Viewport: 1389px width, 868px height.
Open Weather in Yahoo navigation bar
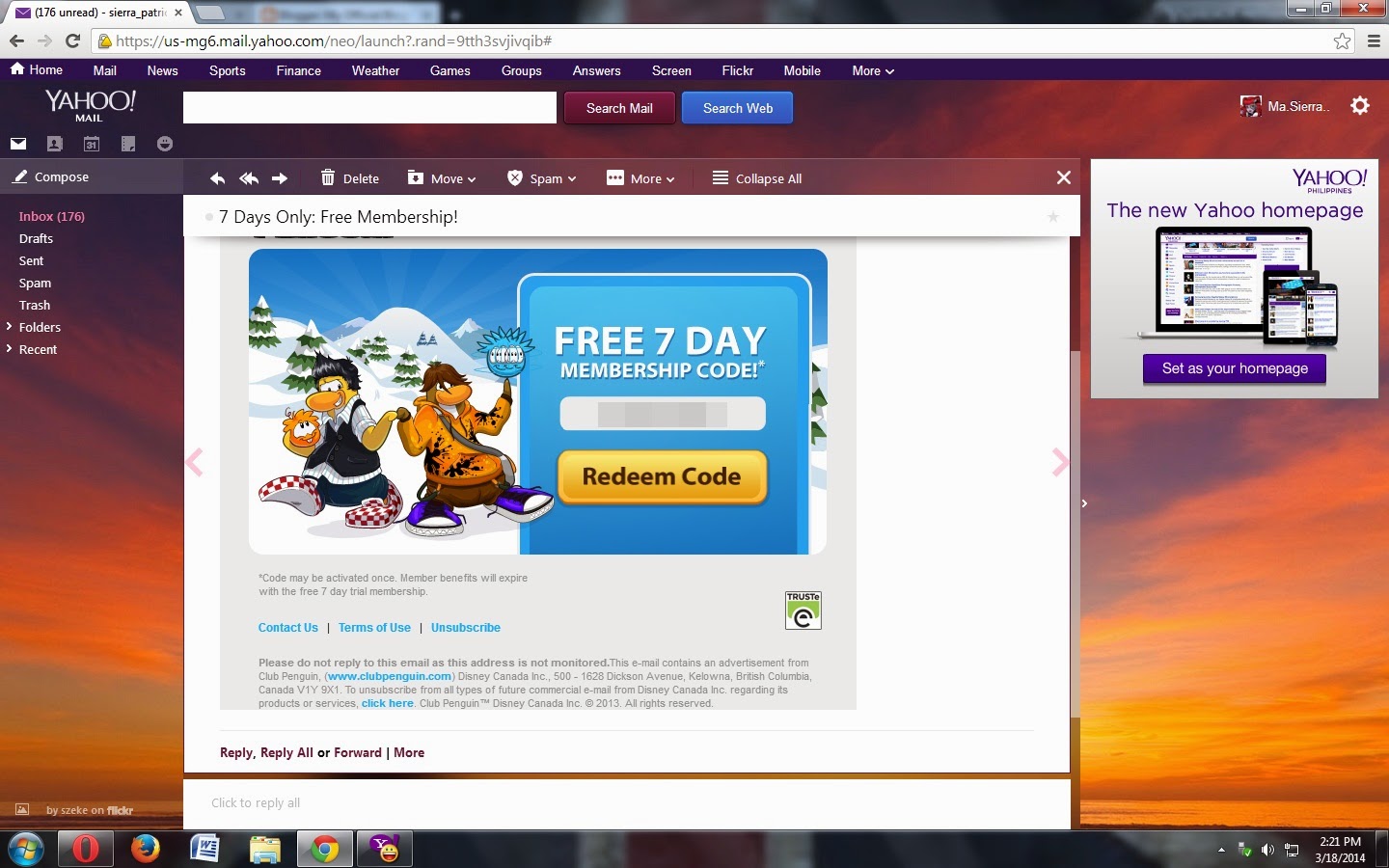375,70
